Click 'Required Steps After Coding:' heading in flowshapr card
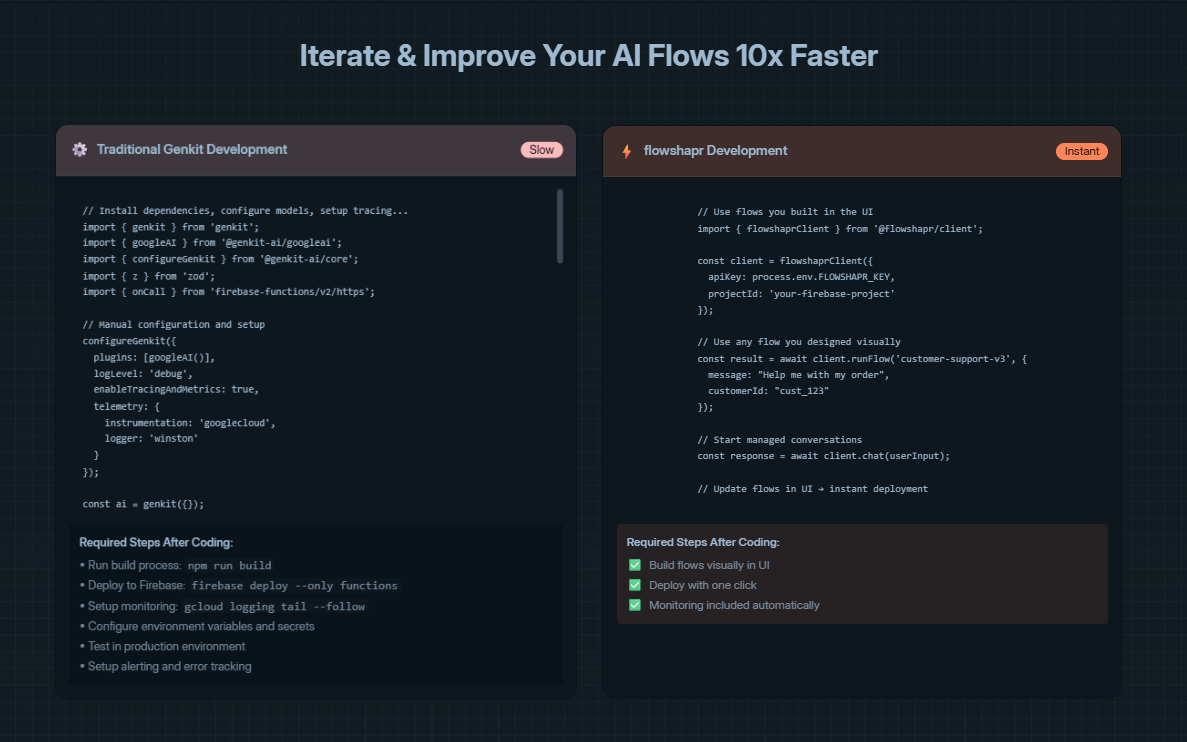This screenshot has width=1187, height=742. (x=703, y=542)
